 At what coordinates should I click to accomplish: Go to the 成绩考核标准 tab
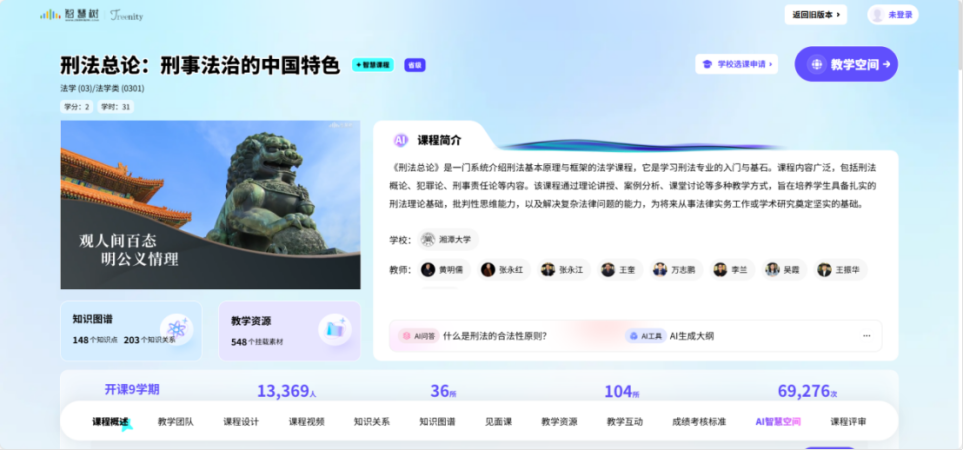(x=699, y=422)
